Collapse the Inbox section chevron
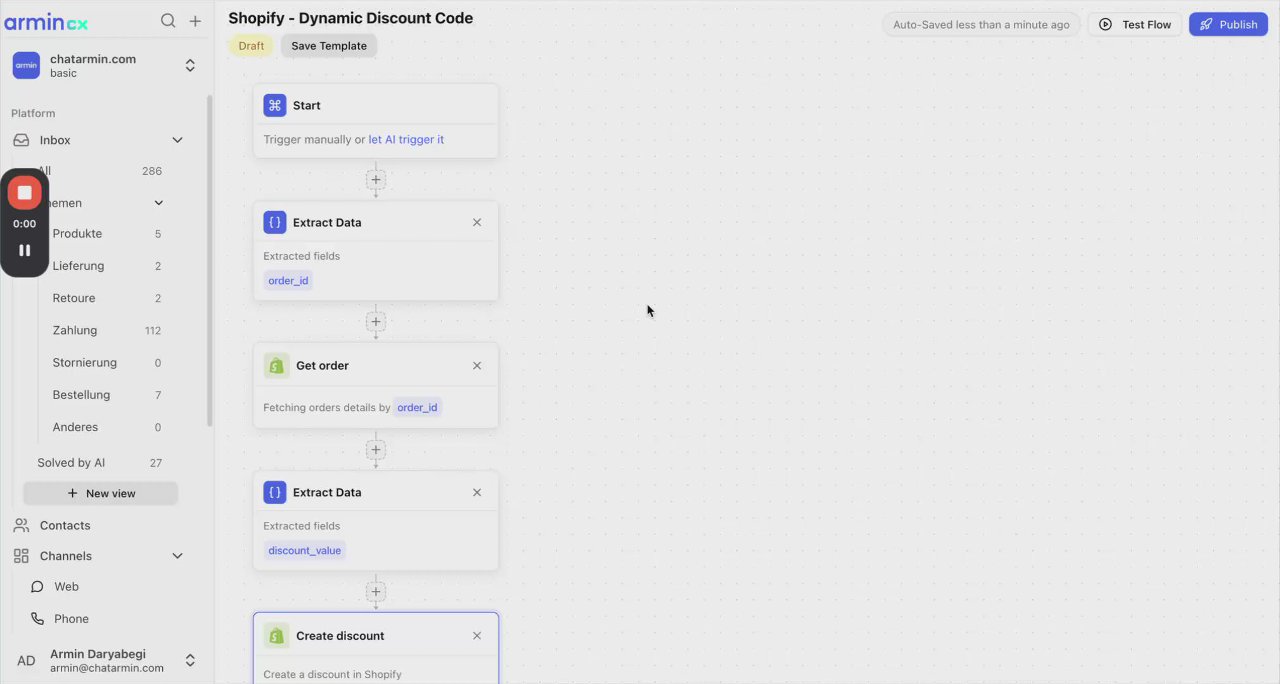1280x684 pixels. [x=177, y=140]
